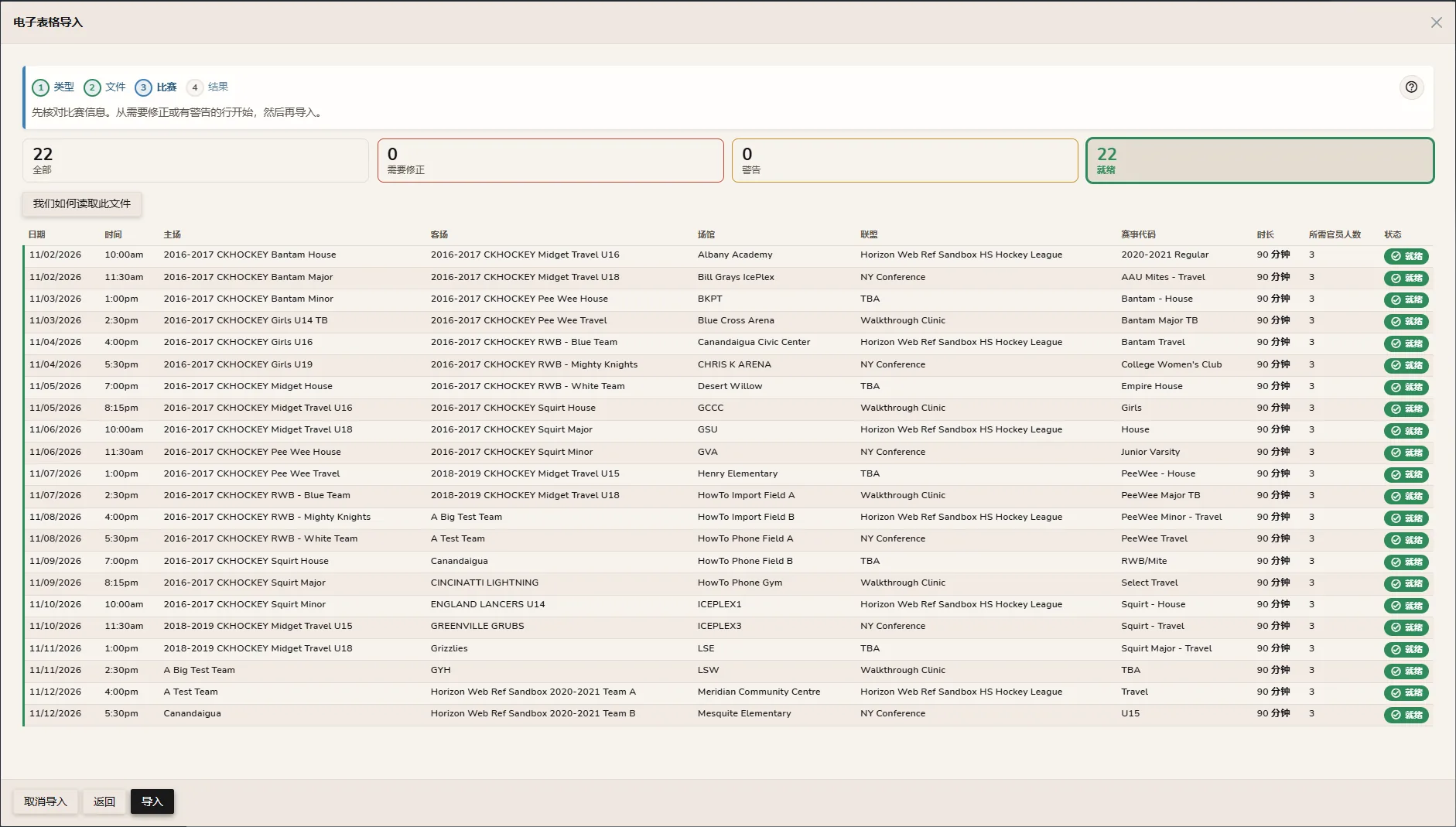Viewport: 1456px width, 827px height.
Task: Click the 返回 button
Action: tap(104, 801)
